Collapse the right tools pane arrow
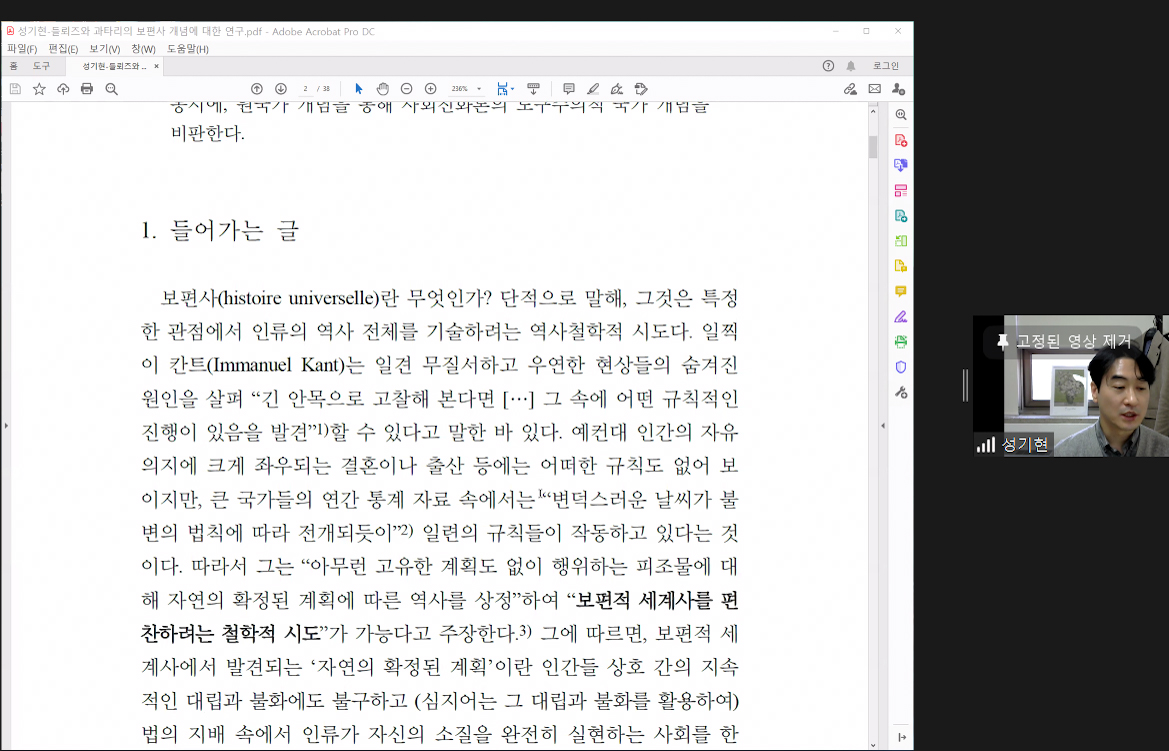The width and height of the screenshot is (1169, 751). click(x=883, y=426)
